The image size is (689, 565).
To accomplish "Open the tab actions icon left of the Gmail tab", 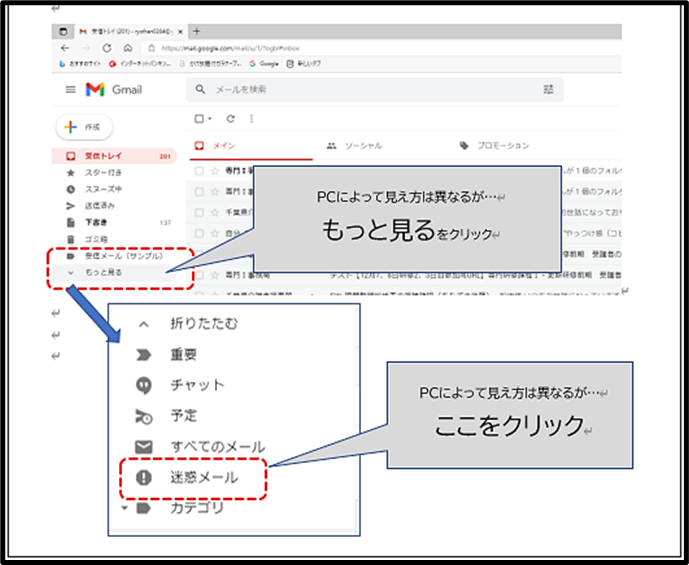I will tap(63, 32).
